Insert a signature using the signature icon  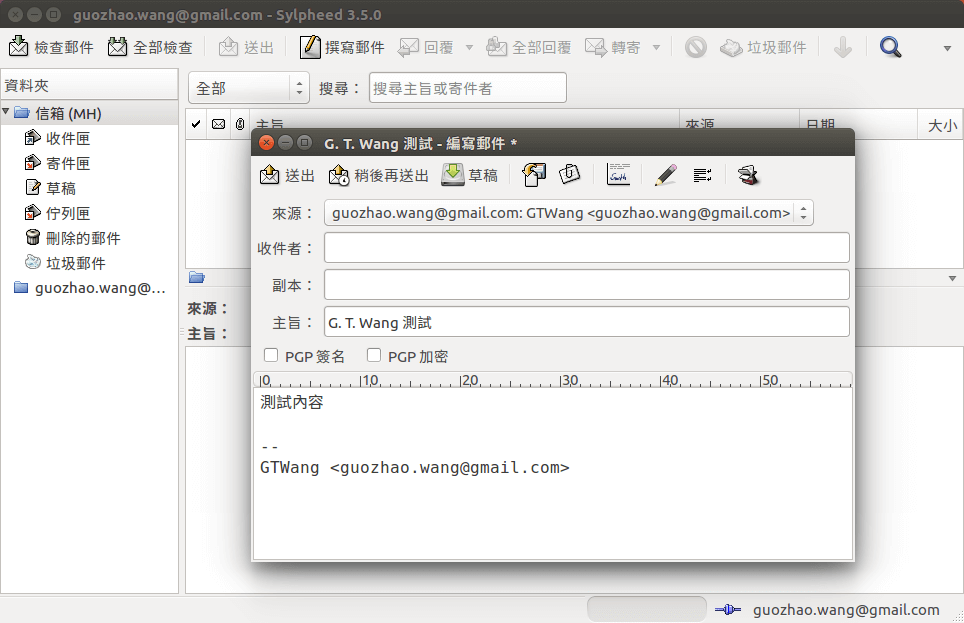coord(618,174)
